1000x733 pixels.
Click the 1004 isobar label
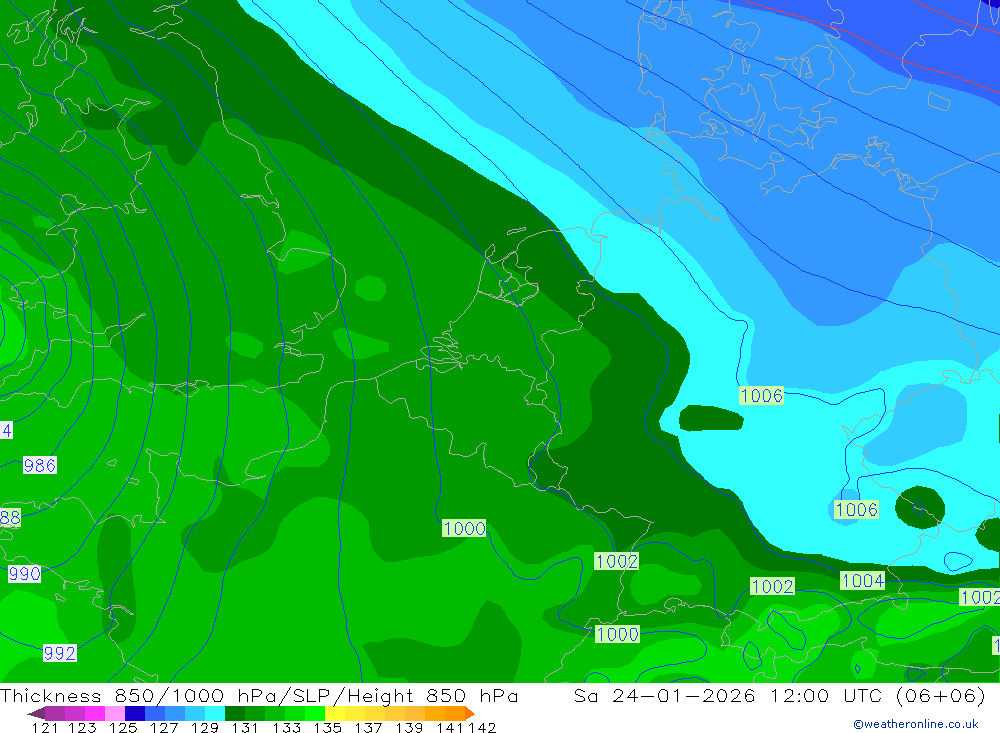(x=862, y=581)
